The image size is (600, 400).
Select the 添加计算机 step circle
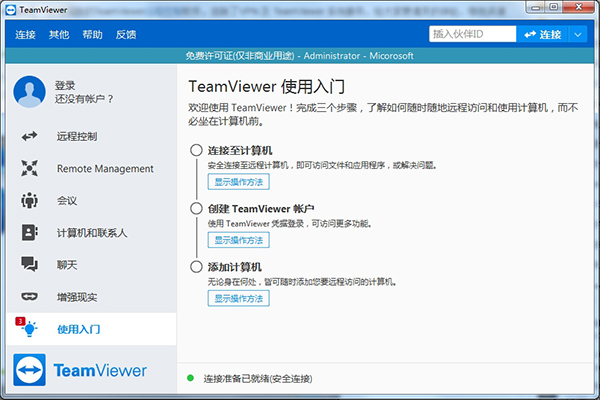tap(196, 267)
